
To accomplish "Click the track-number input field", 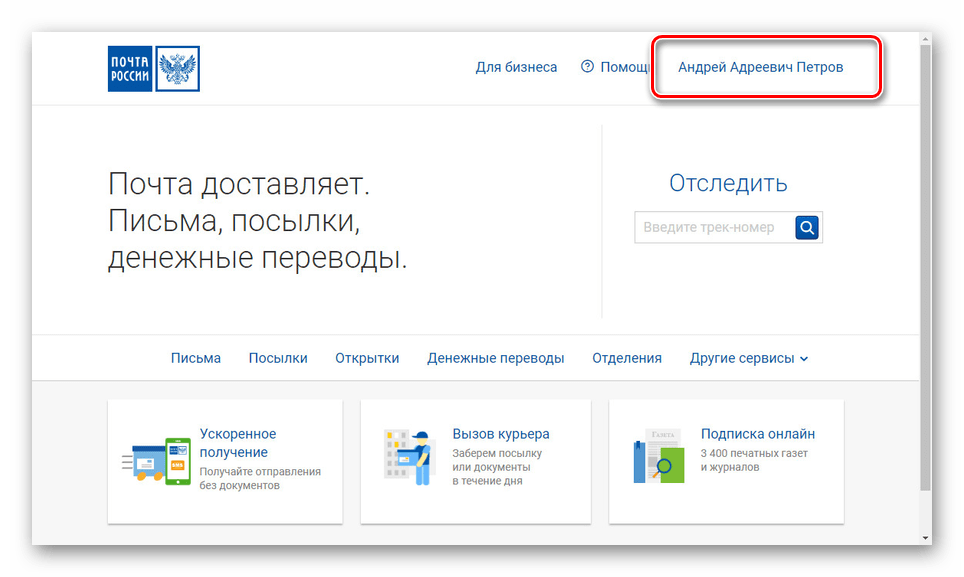I will click(710, 227).
